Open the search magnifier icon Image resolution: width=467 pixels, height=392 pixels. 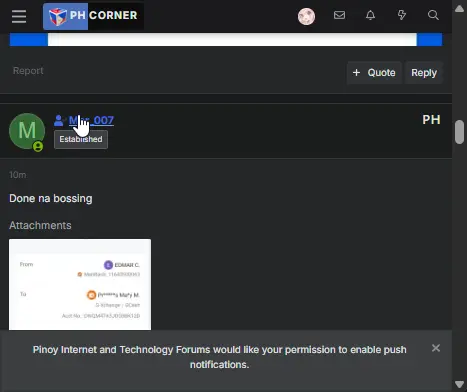tap(433, 15)
